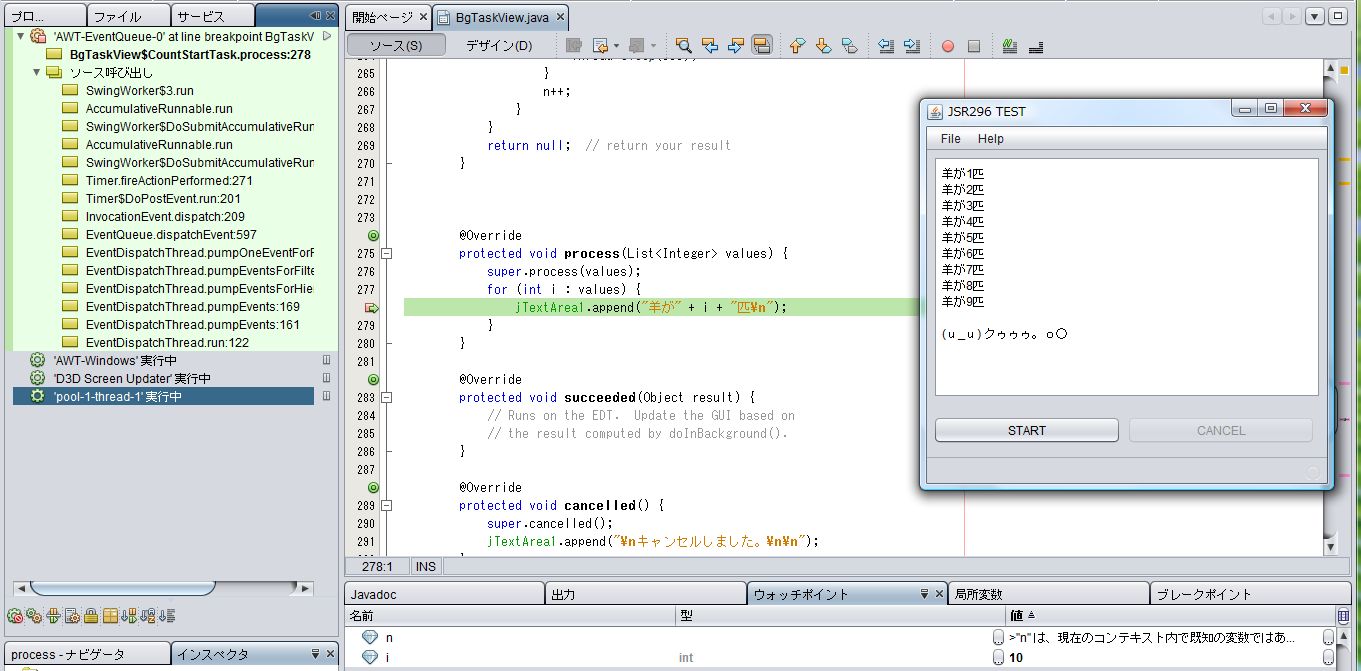The width and height of the screenshot is (1361, 671).
Task: Switch to the 開始ページ tab
Action: 382,17
